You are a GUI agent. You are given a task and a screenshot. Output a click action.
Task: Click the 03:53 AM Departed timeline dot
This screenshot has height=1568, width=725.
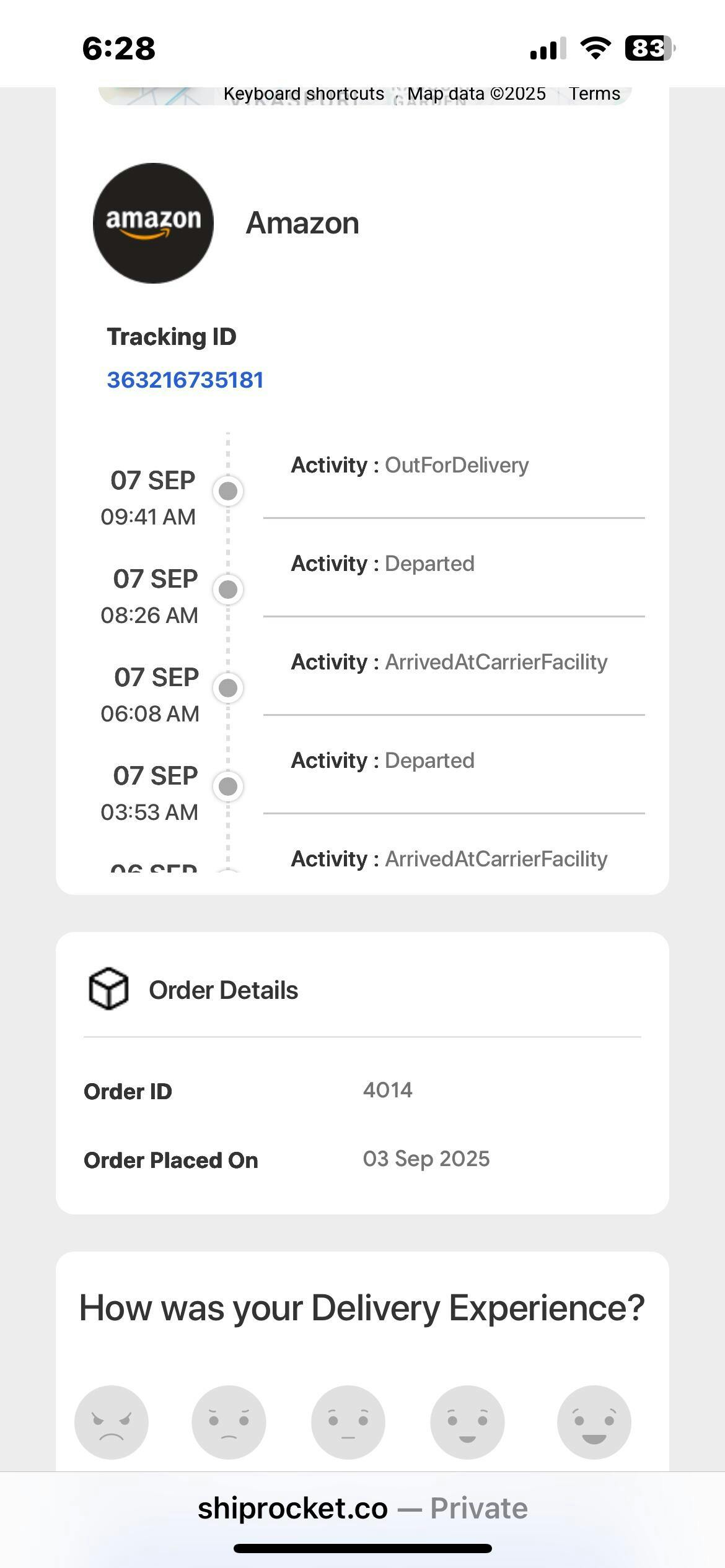pyautogui.click(x=228, y=786)
